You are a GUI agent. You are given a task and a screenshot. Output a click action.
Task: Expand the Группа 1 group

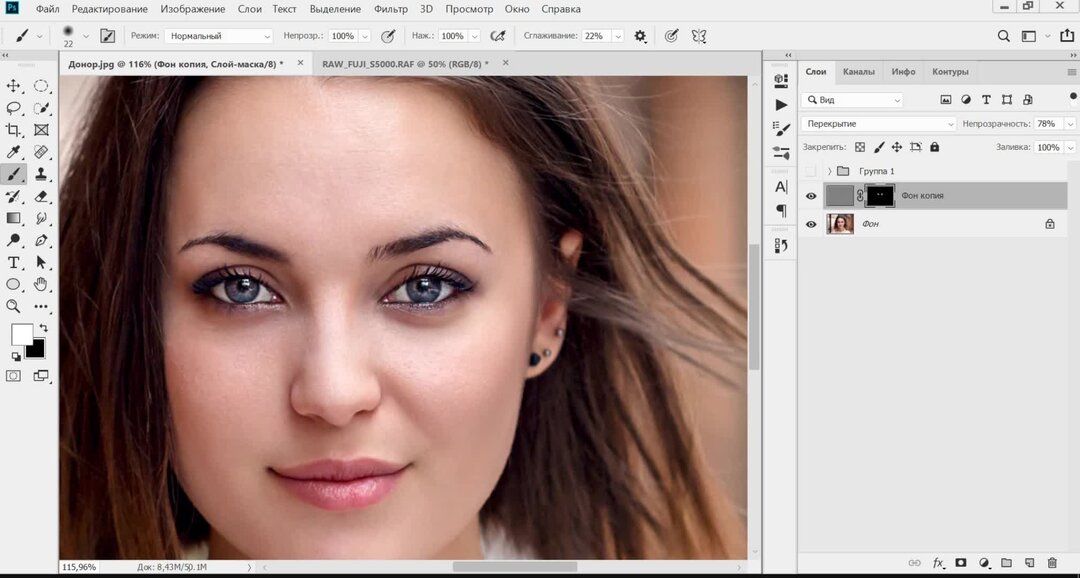coord(829,171)
